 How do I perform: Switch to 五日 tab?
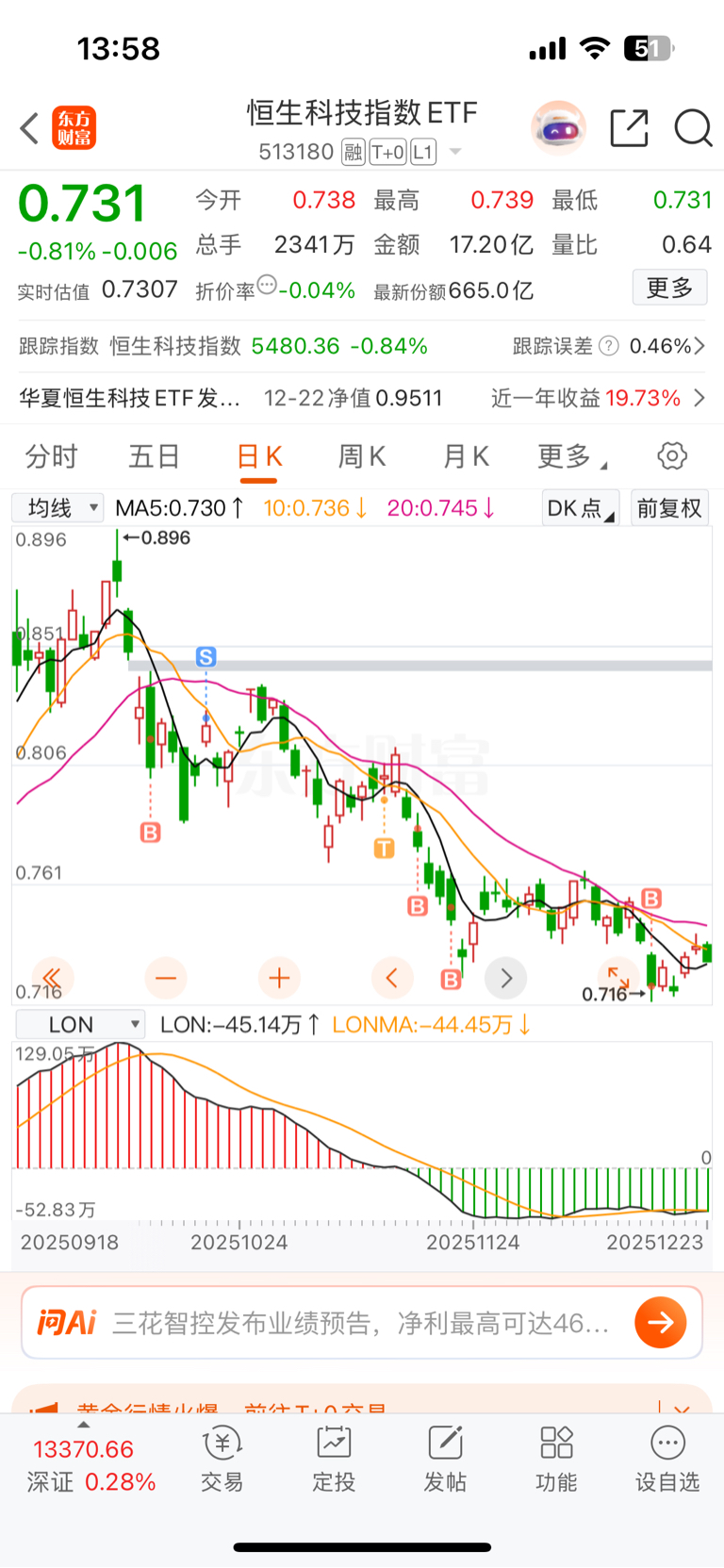(154, 457)
